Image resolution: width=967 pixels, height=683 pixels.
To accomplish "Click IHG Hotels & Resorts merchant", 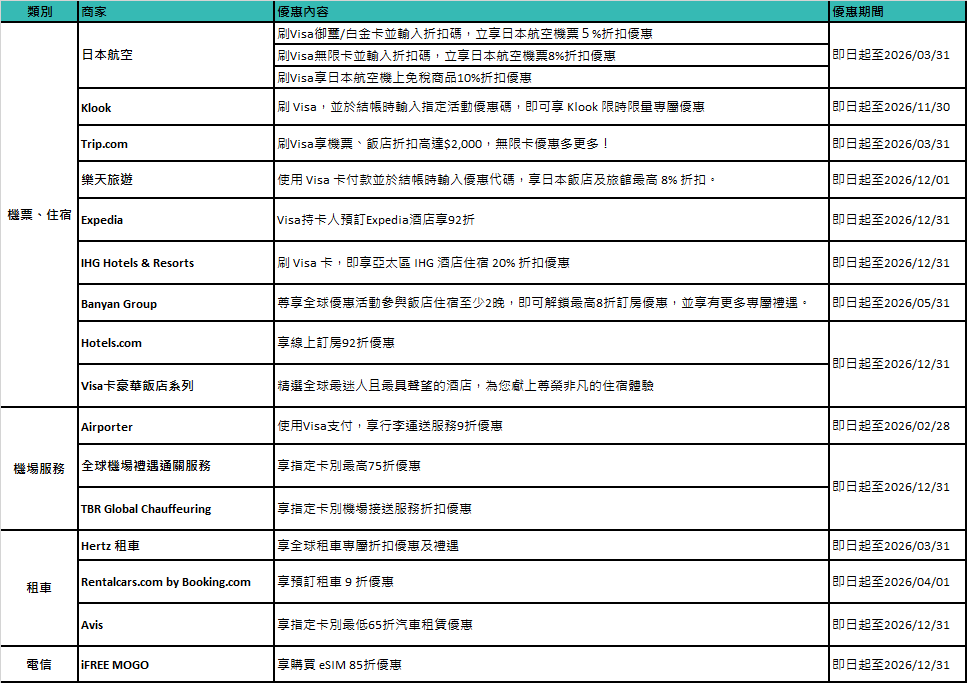I will 137,263.
